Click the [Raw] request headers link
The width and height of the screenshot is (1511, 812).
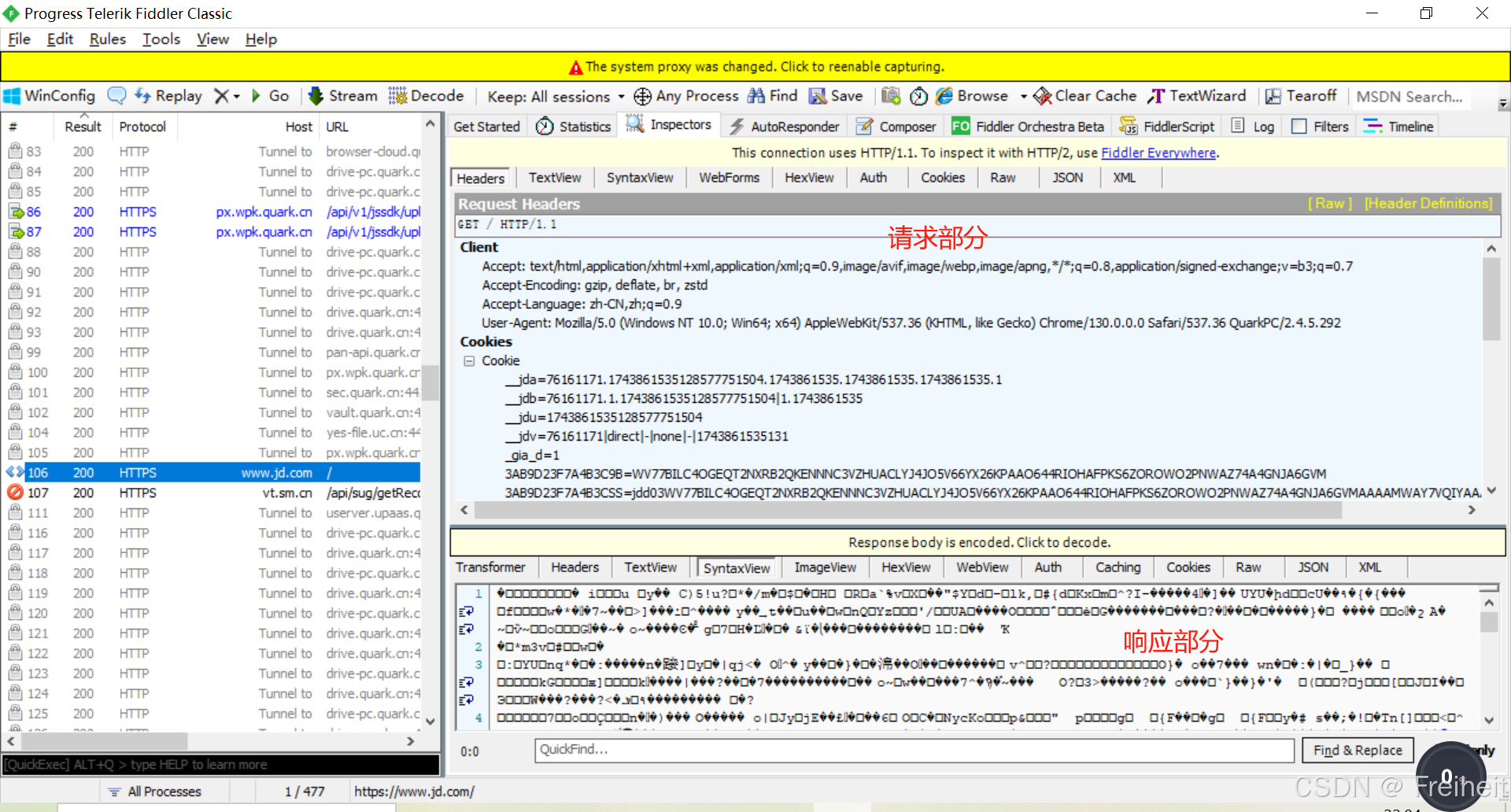1329,204
